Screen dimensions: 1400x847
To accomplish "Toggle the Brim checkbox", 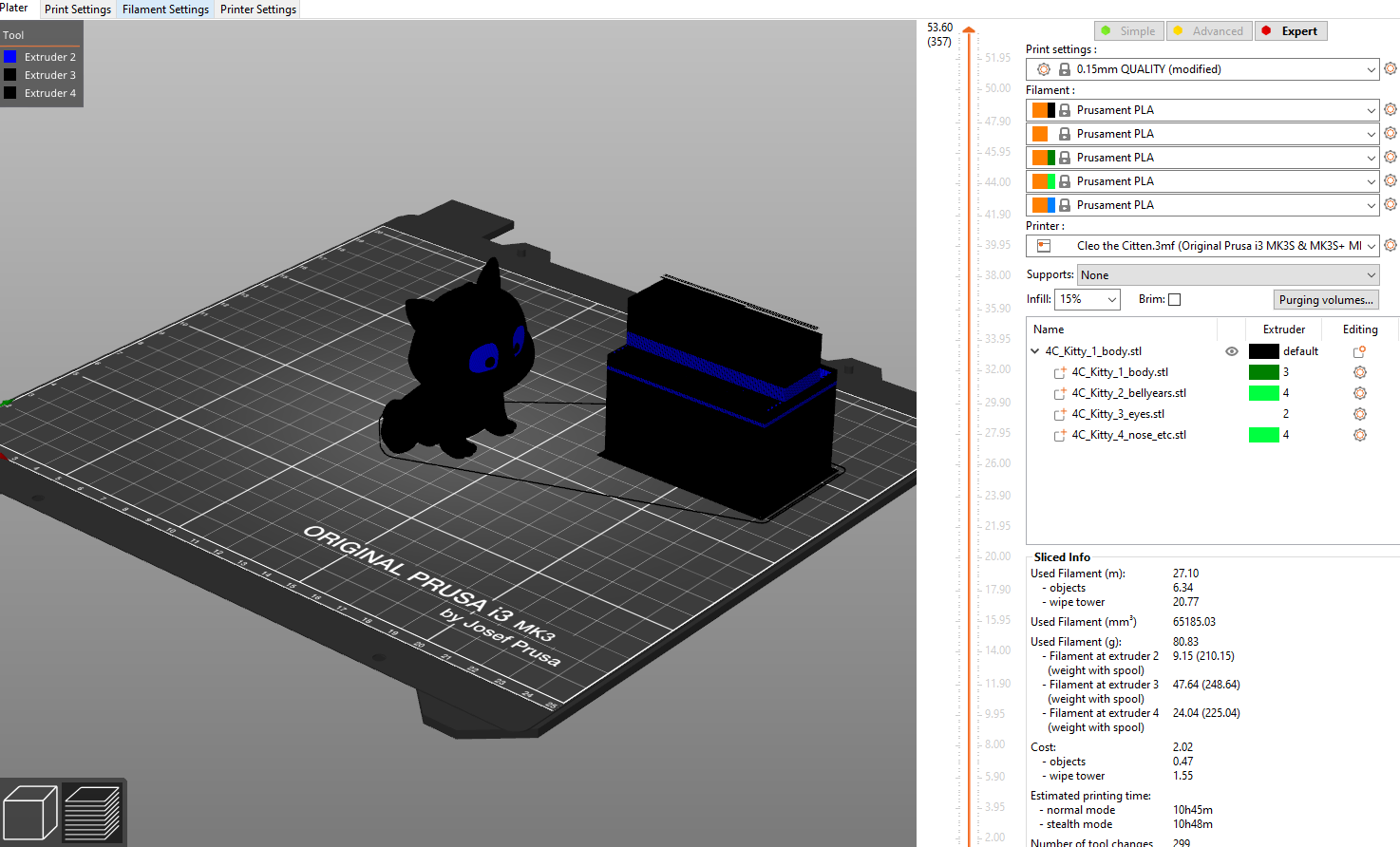I will [x=1175, y=299].
